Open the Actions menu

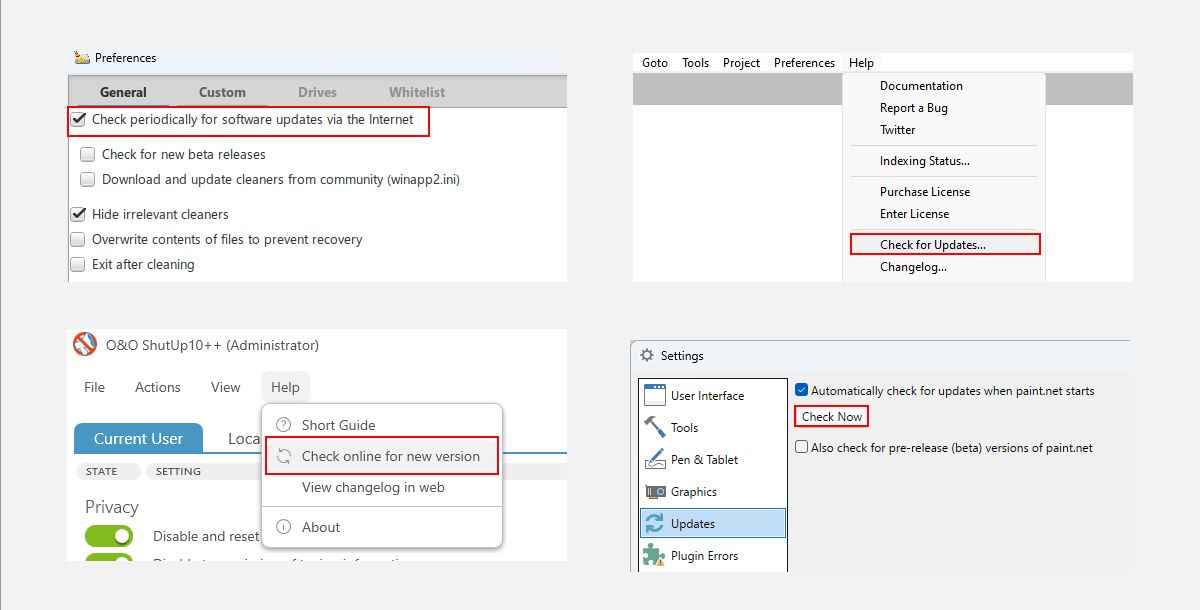[x=158, y=387]
